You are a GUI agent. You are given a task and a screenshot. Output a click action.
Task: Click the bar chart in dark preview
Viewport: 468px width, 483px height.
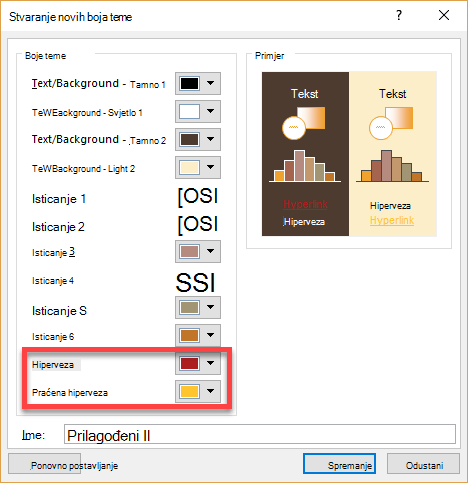[x=305, y=166]
